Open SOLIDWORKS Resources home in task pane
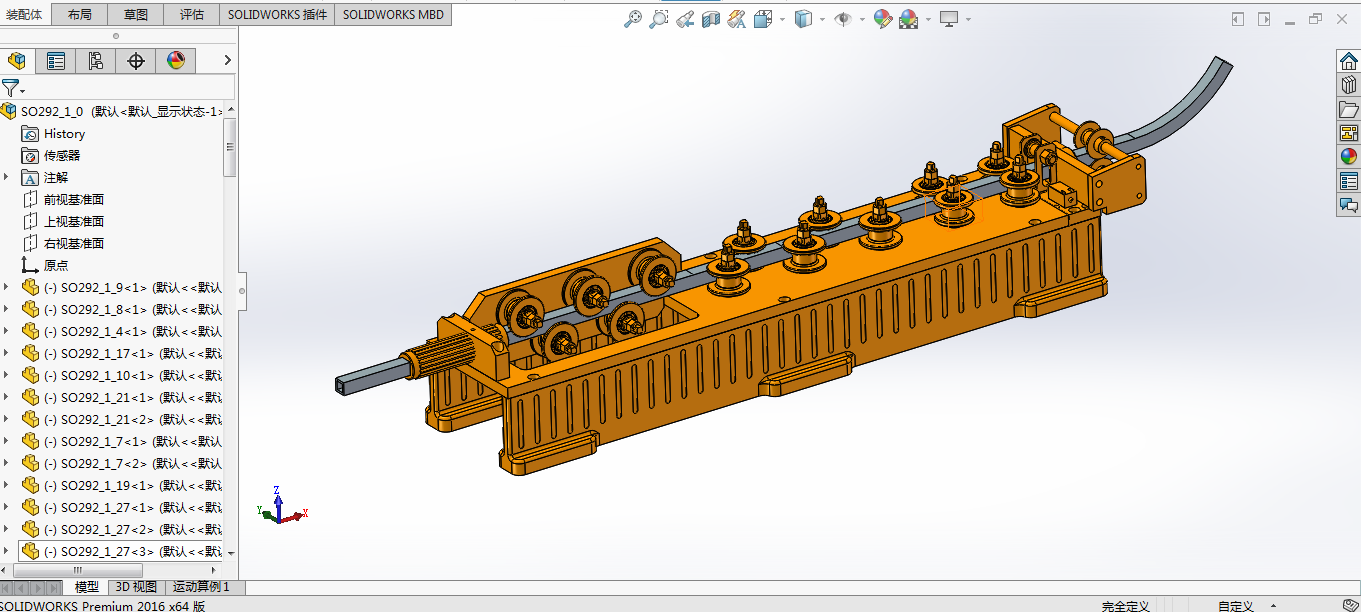This screenshot has width=1361, height=612. click(x=1349, y=61)
